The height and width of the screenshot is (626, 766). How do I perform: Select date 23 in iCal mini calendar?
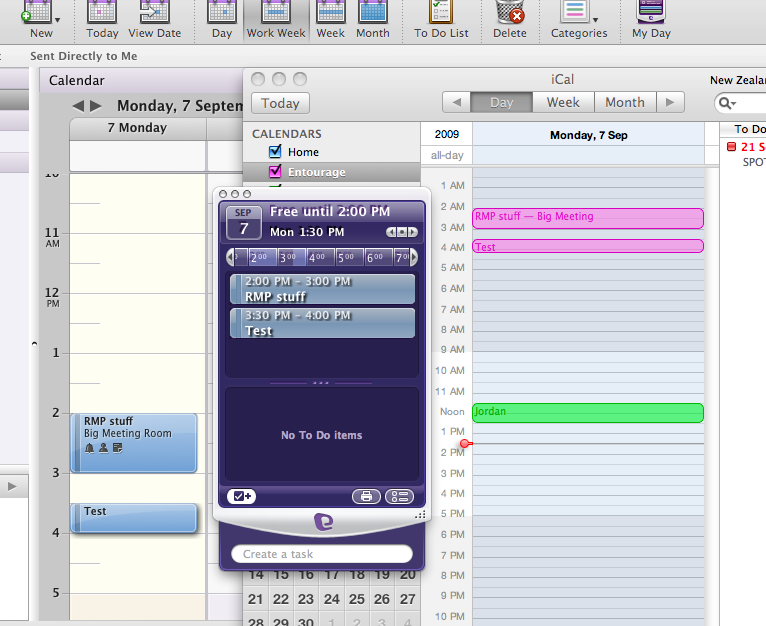coord(306,599)
